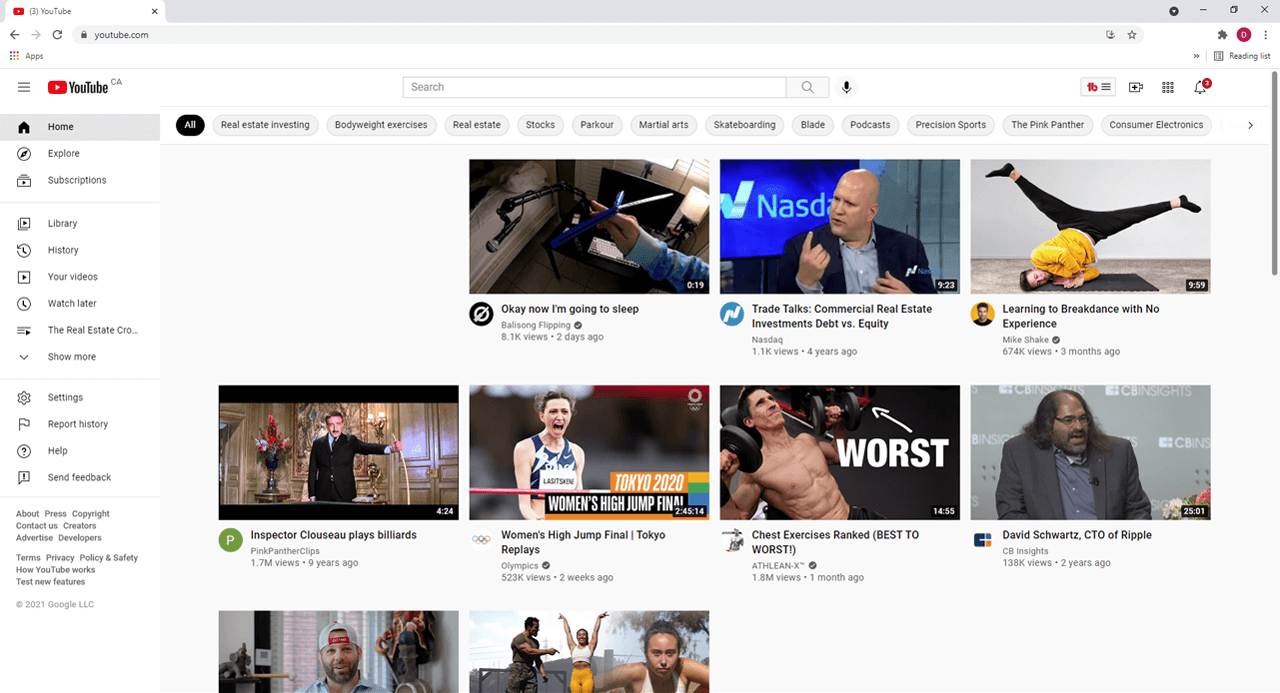Open Explore in sidebar
This screenshot has height=693, width=1280.
[x=80, y=154]
